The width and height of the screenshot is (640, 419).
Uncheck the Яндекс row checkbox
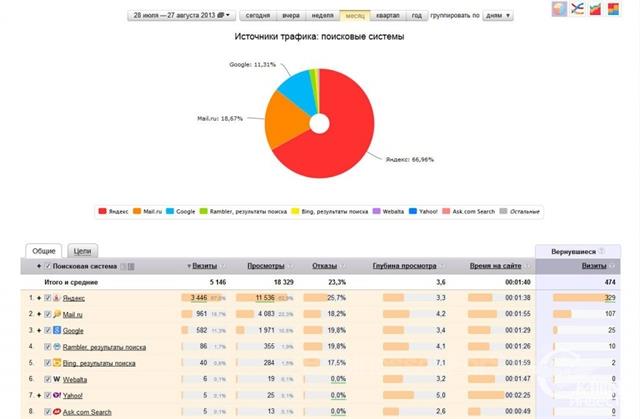47,298
